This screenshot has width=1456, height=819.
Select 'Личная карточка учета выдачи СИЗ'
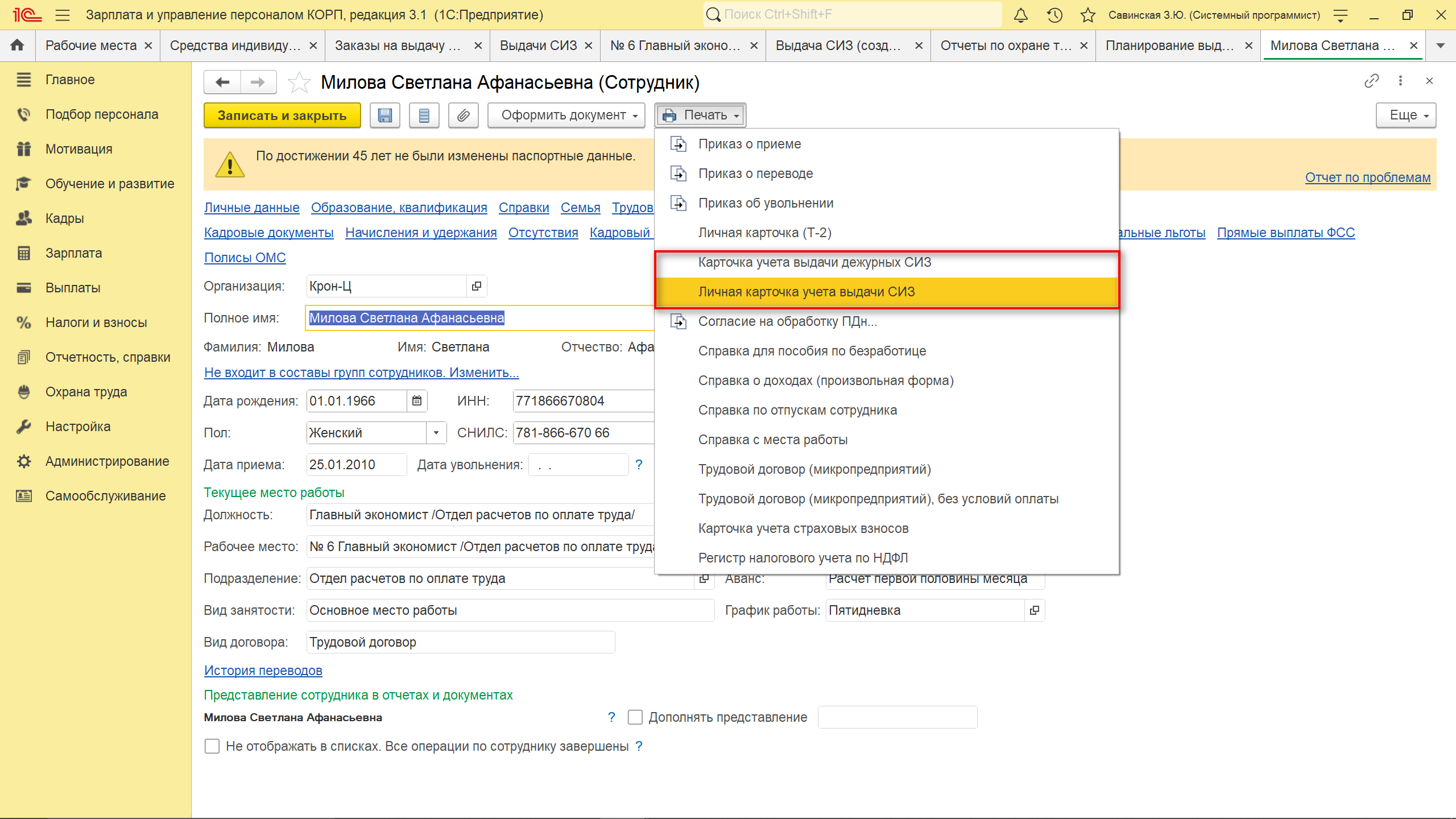coord(806,292)
